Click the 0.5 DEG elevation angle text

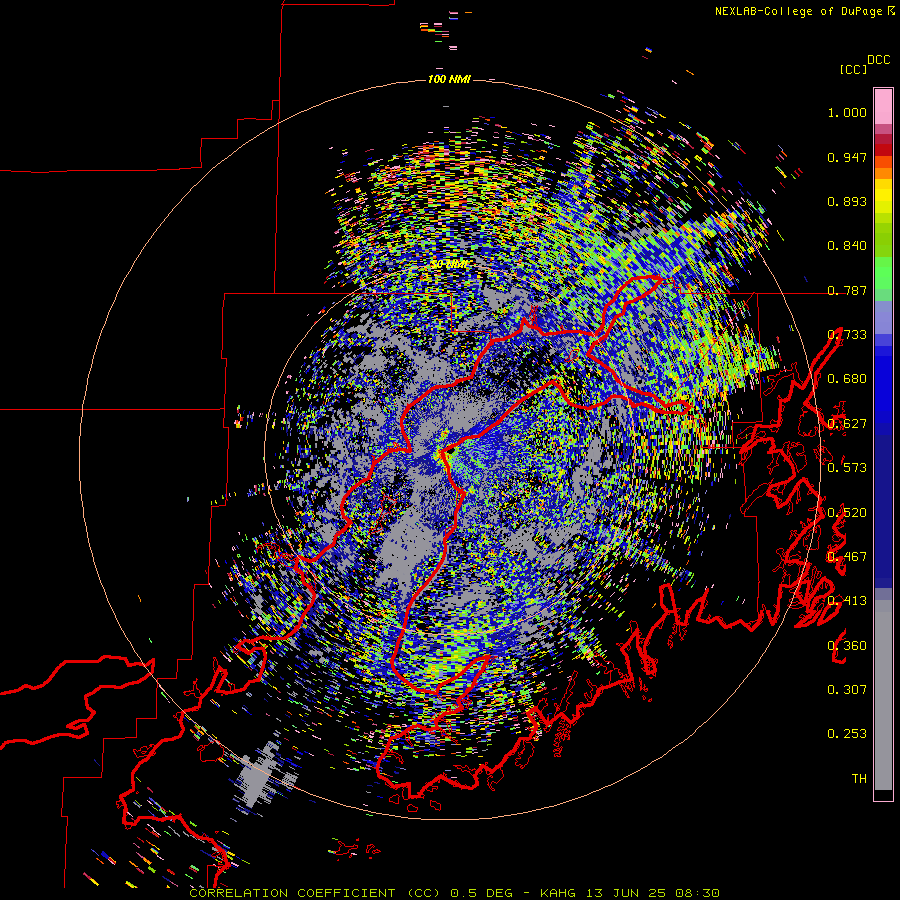(x=481, y=893)
